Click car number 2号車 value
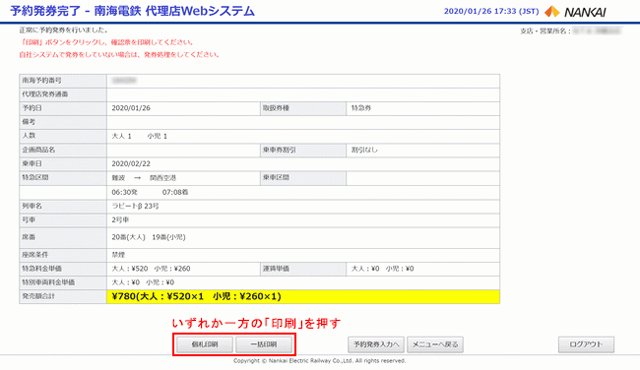The height and width of the screenshot is (370, 640). click(120, 220)
